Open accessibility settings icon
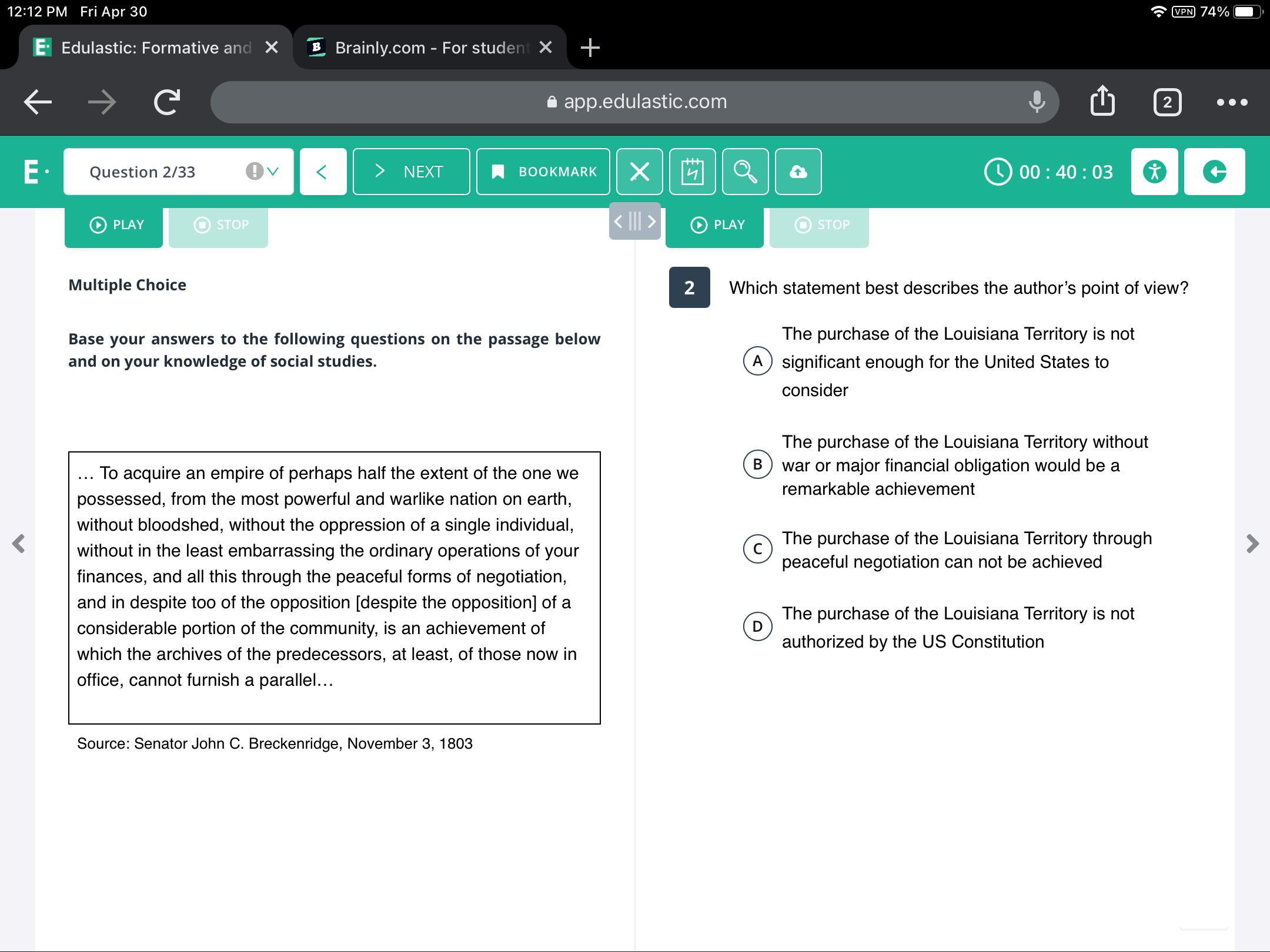 tap(1154, 172)
